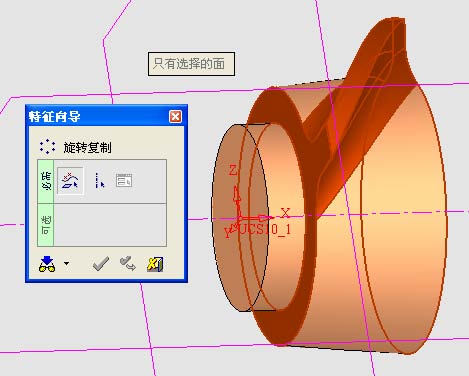Cancel the wizard with the yellow X icon
469x376 pixels.
click(x=155, y=264)
